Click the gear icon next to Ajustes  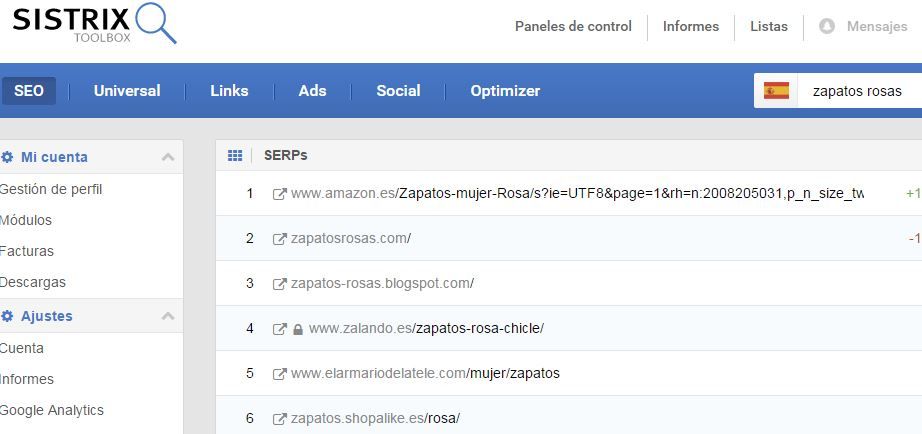click(7, 316)
